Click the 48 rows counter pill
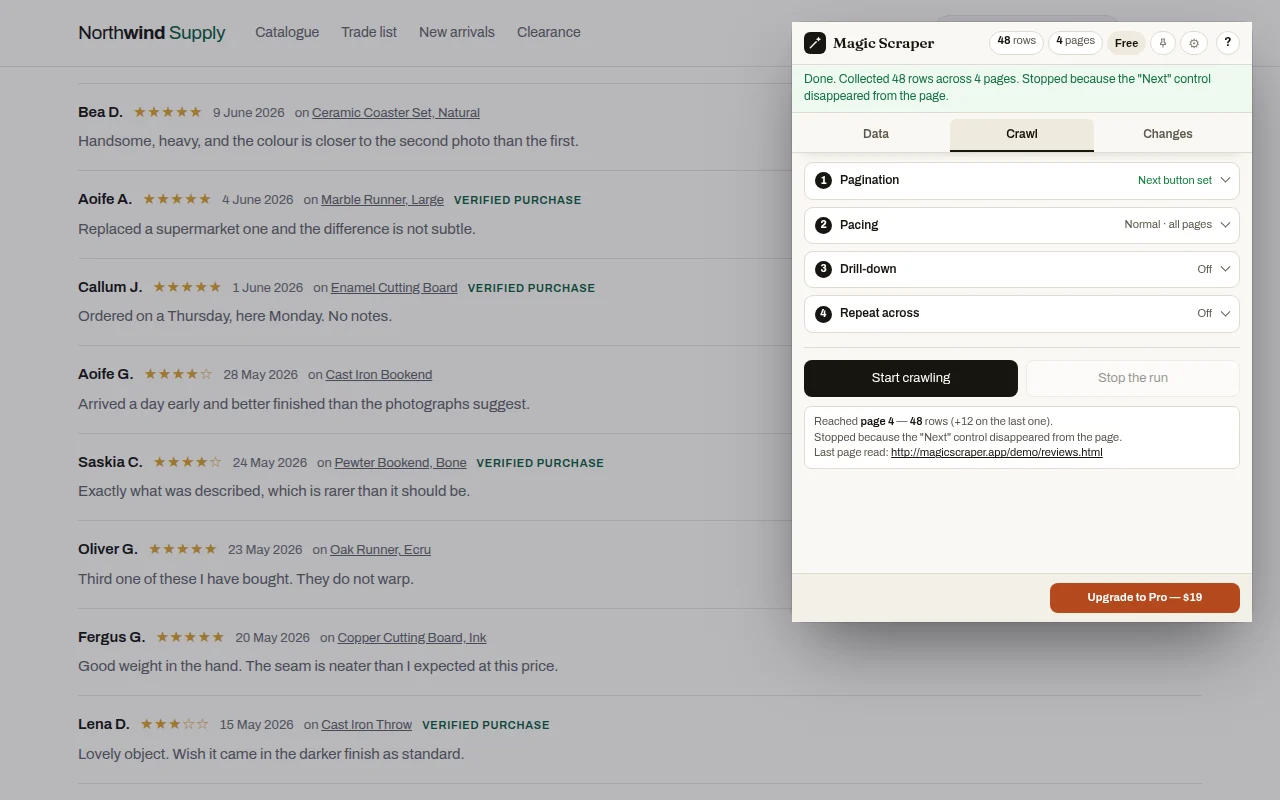This screenshot has width=1280, height=800. coord(1017,42)
